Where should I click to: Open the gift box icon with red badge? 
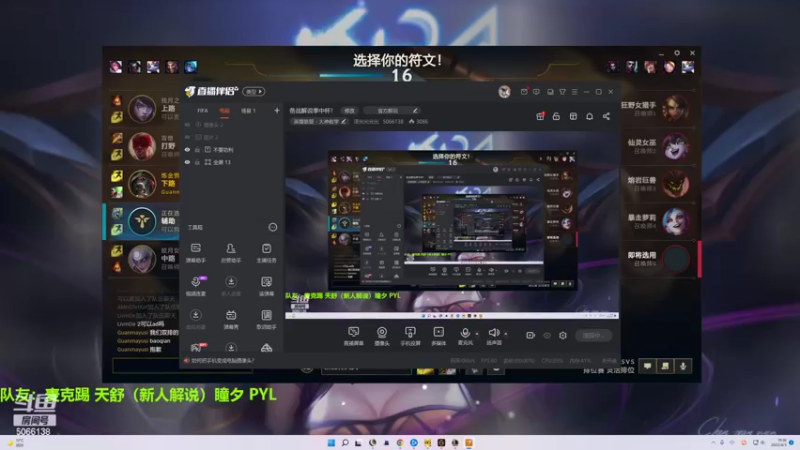coord(540,116)
